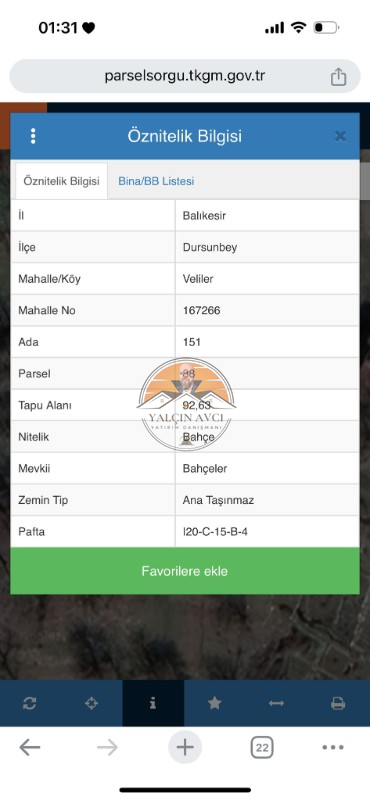Switch to the Bina/BB Listesi tab

click(156, 181)
